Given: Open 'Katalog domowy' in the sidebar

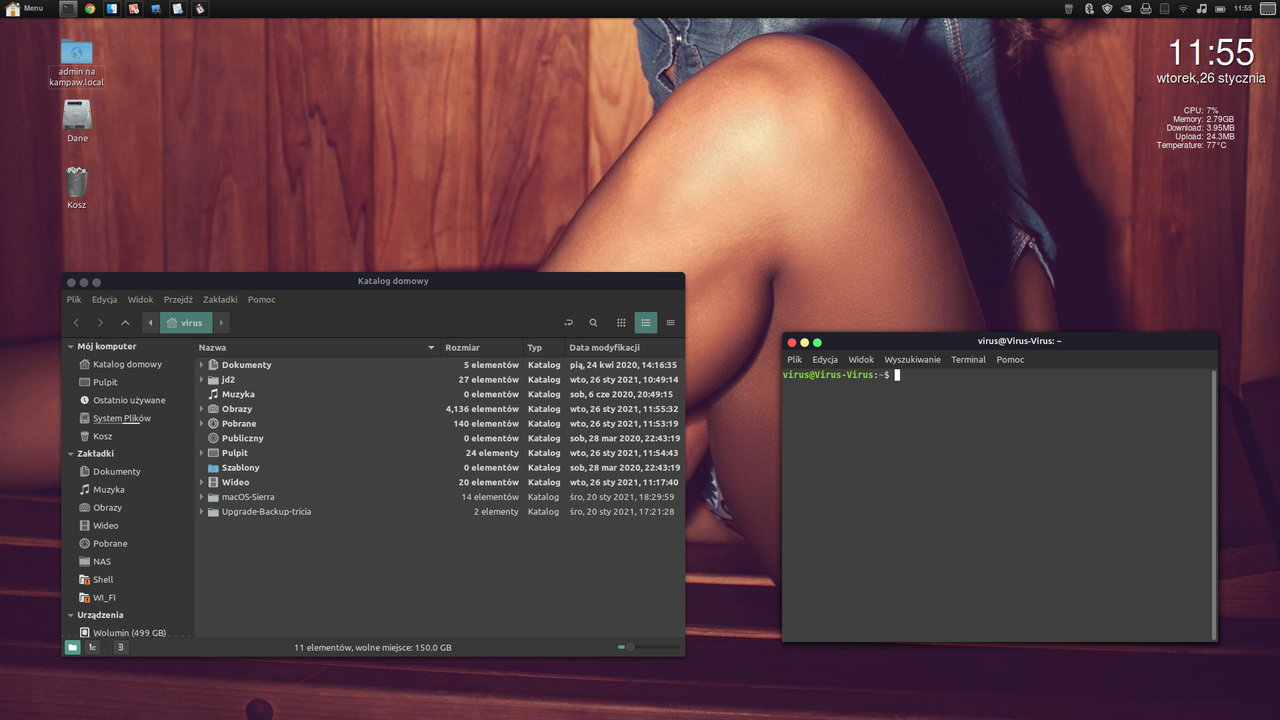Looking at the screenshot, I should pos(120,364).
